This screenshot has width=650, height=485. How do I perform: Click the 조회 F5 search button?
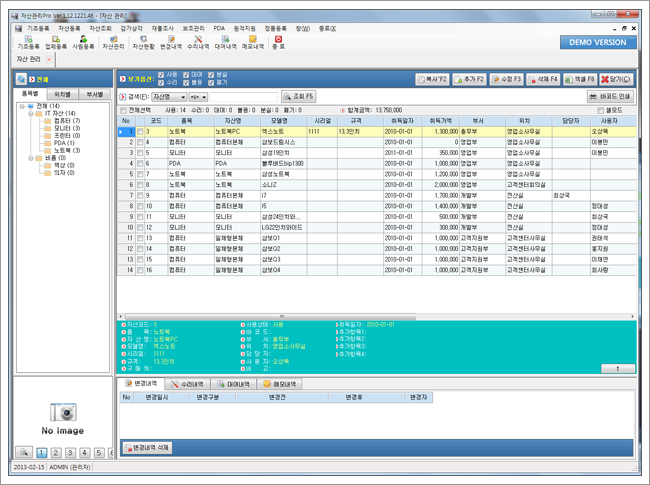[299, 97]
